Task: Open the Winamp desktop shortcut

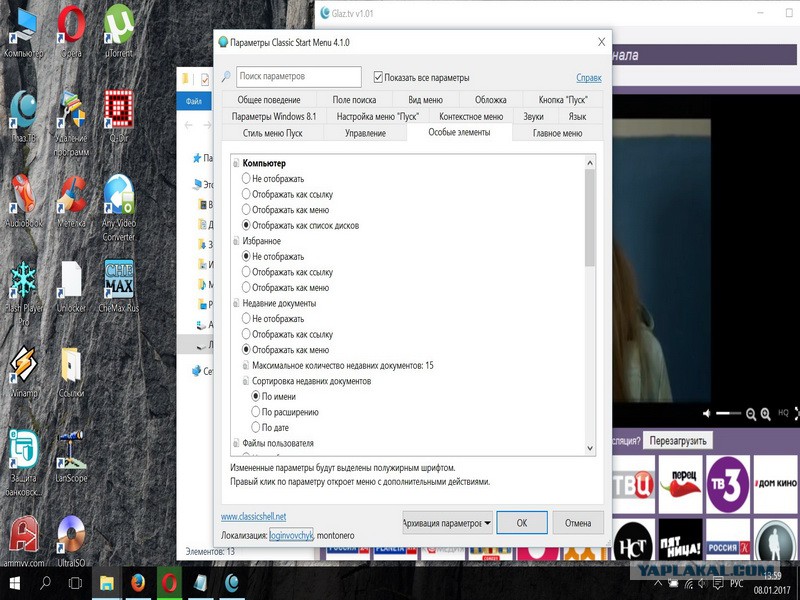Action: click(23, 371)
